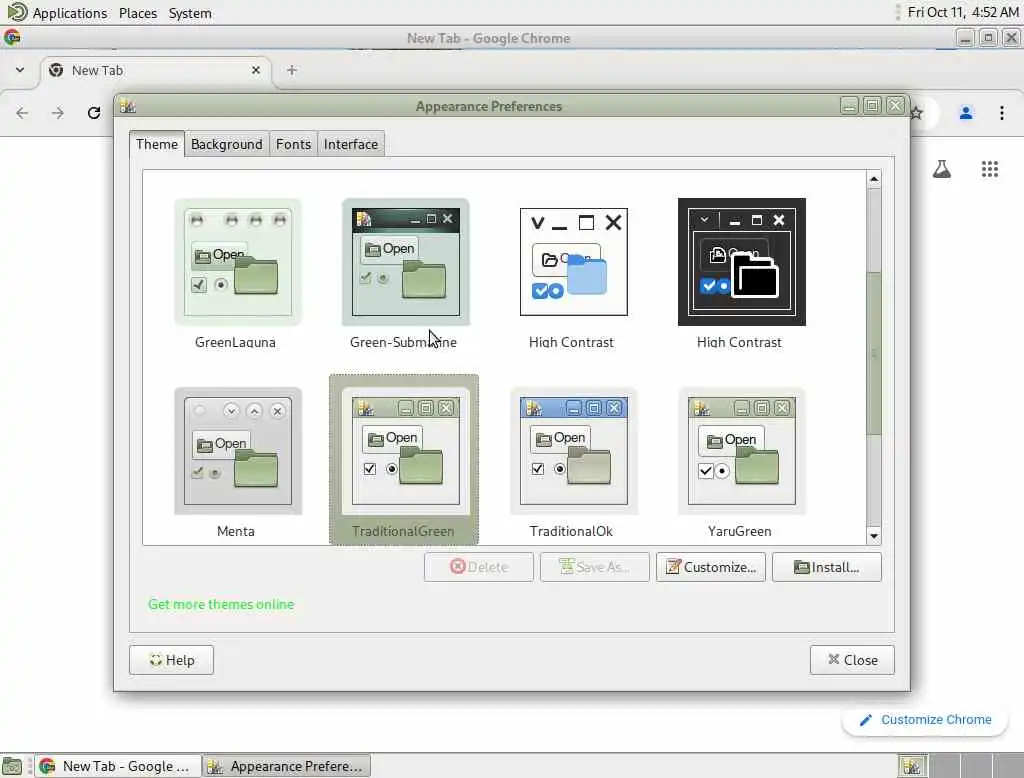
Task: Open the Customize theme dialog
Action: tap(711, 567)
